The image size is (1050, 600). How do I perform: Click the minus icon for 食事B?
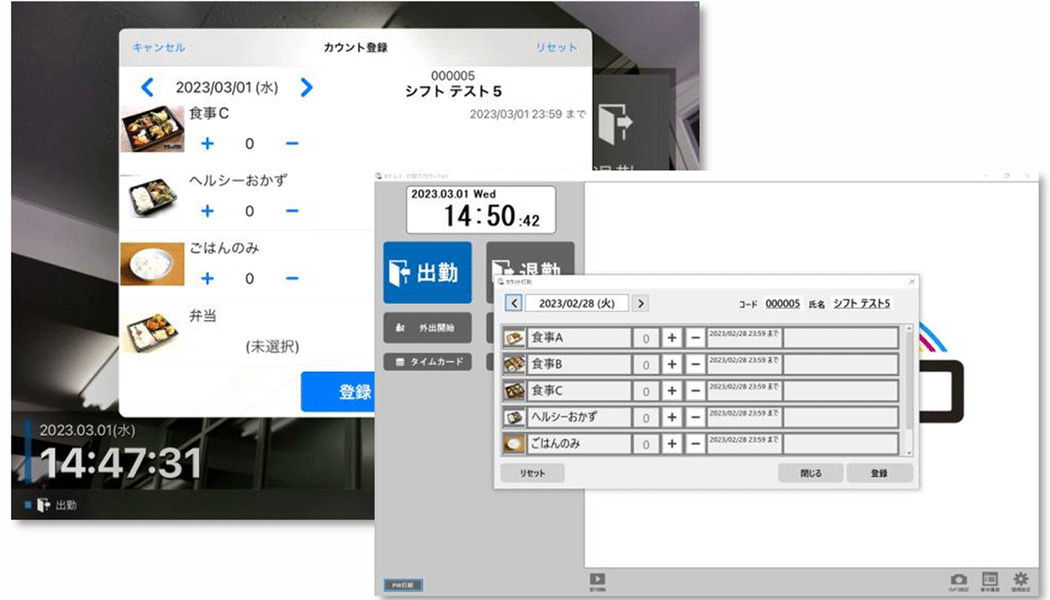coord(694,364)
